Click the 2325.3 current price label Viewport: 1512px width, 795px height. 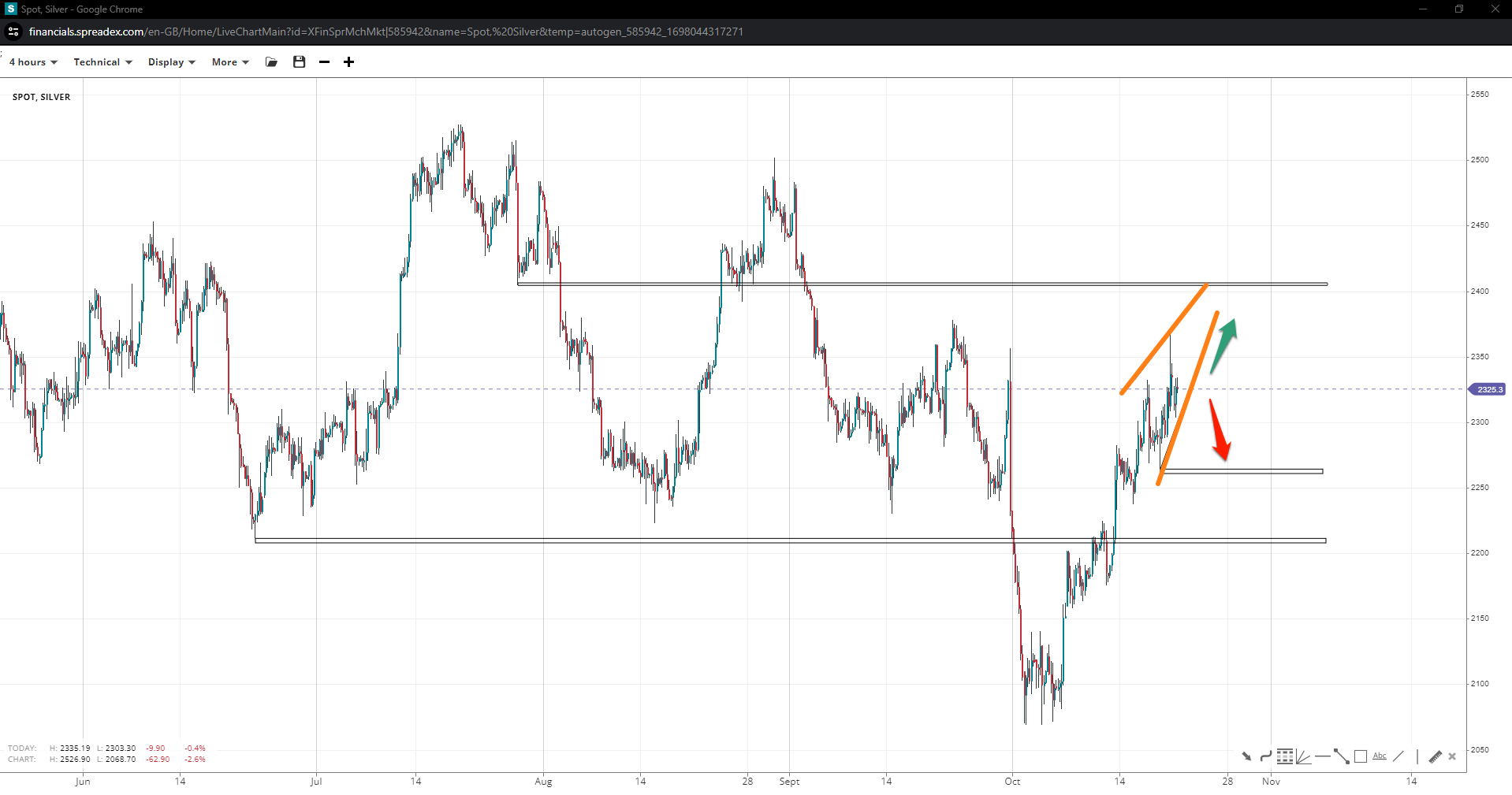[x=1488, y=389]
